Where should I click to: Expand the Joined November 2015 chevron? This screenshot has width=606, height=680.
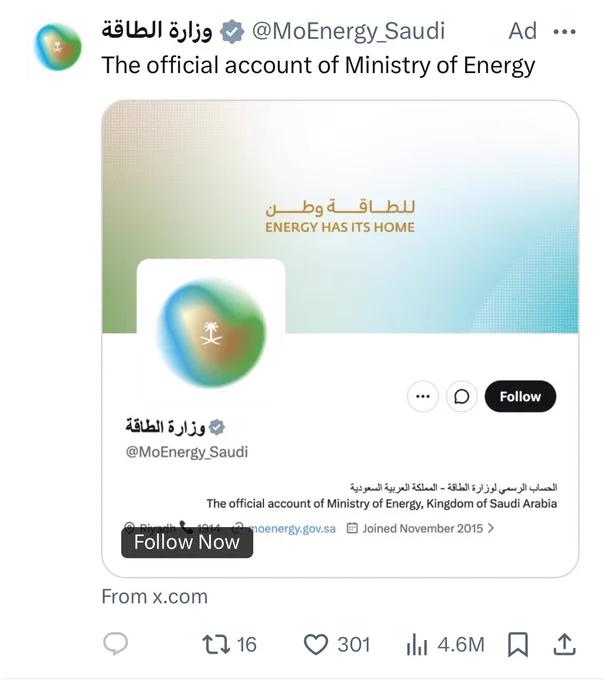click(x=491, y=528)
